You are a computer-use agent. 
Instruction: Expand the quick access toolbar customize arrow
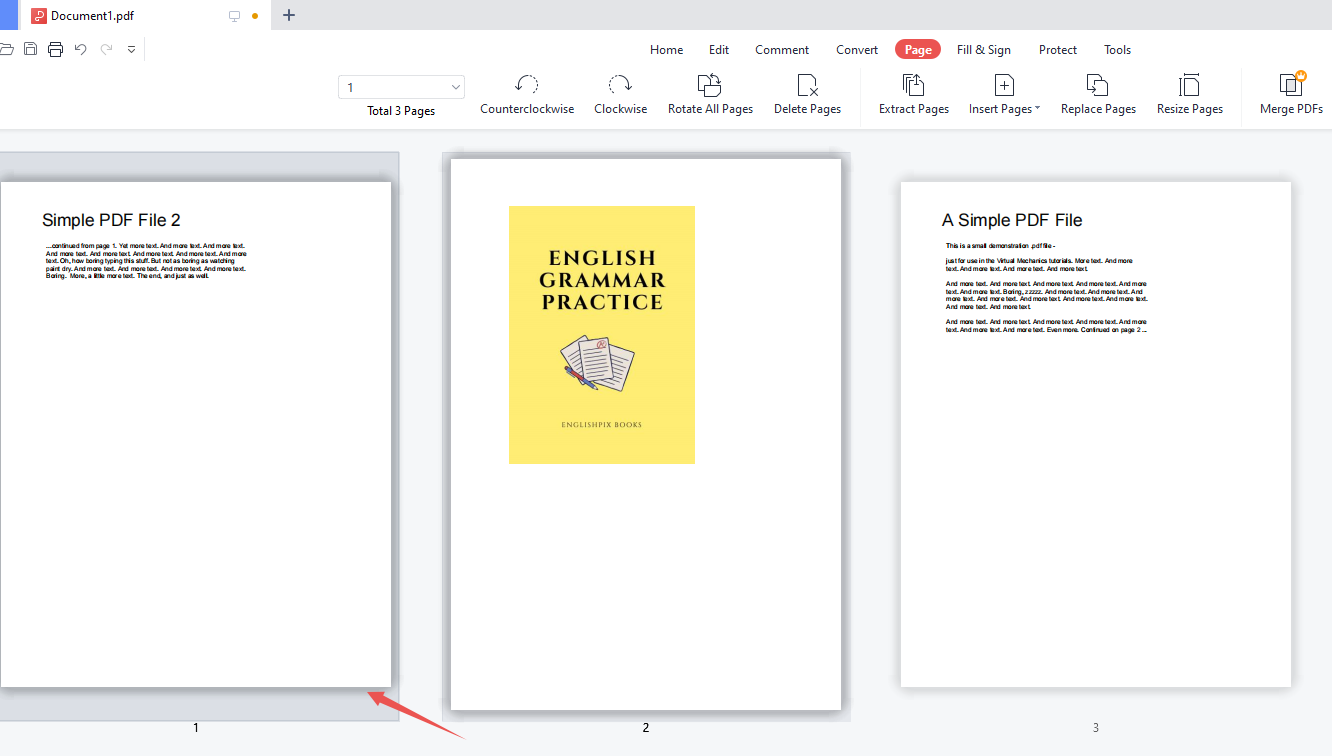click(131, 49)
